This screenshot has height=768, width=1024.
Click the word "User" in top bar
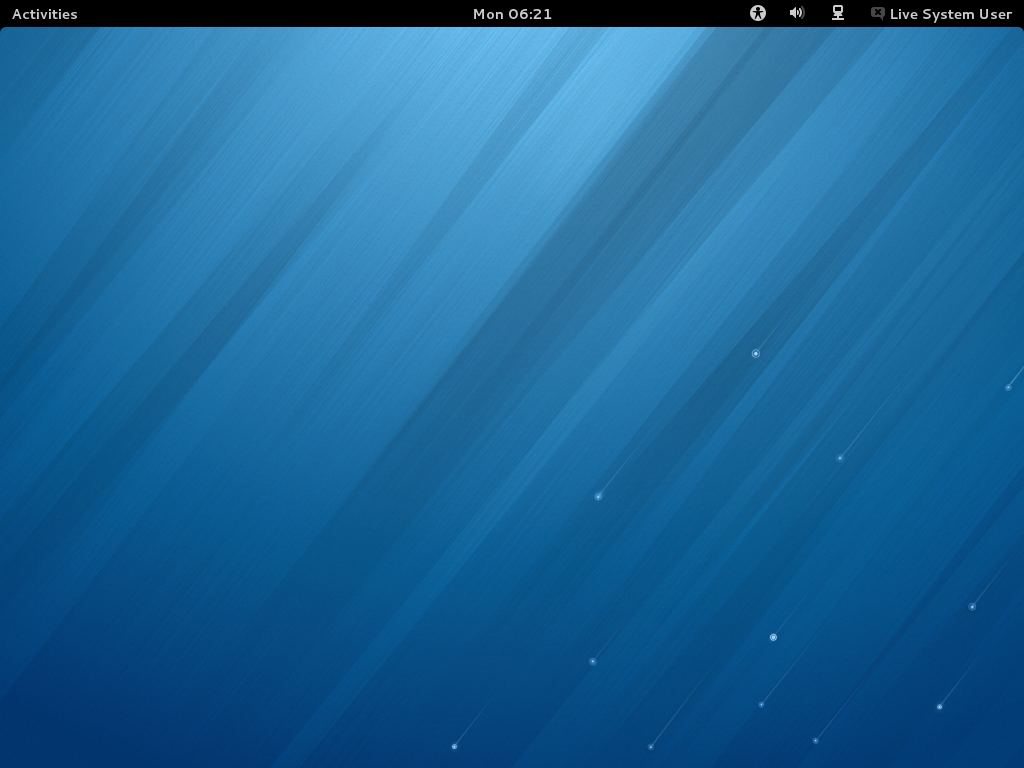994,14
